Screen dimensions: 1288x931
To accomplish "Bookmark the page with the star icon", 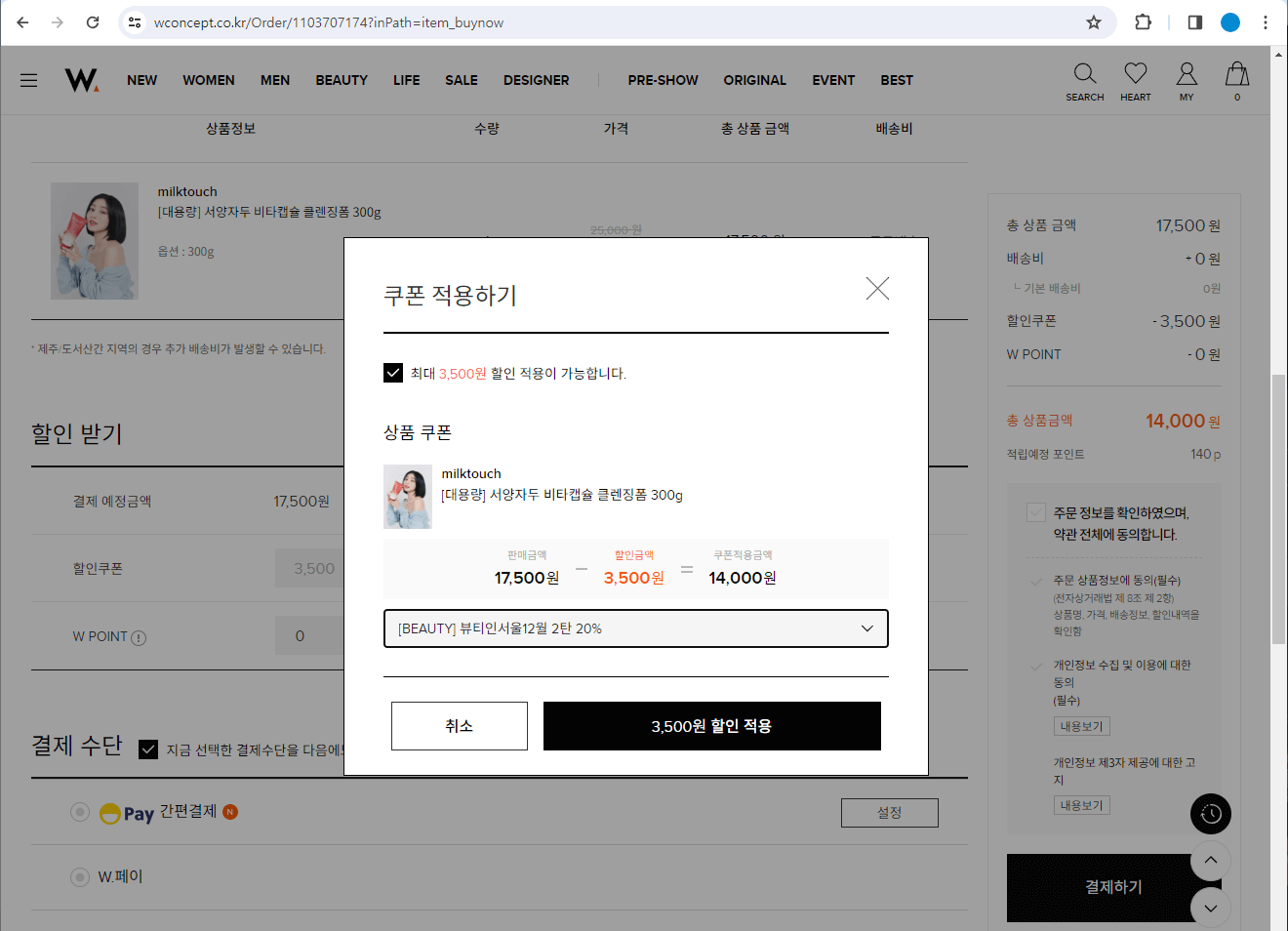I will point(1093,21).
